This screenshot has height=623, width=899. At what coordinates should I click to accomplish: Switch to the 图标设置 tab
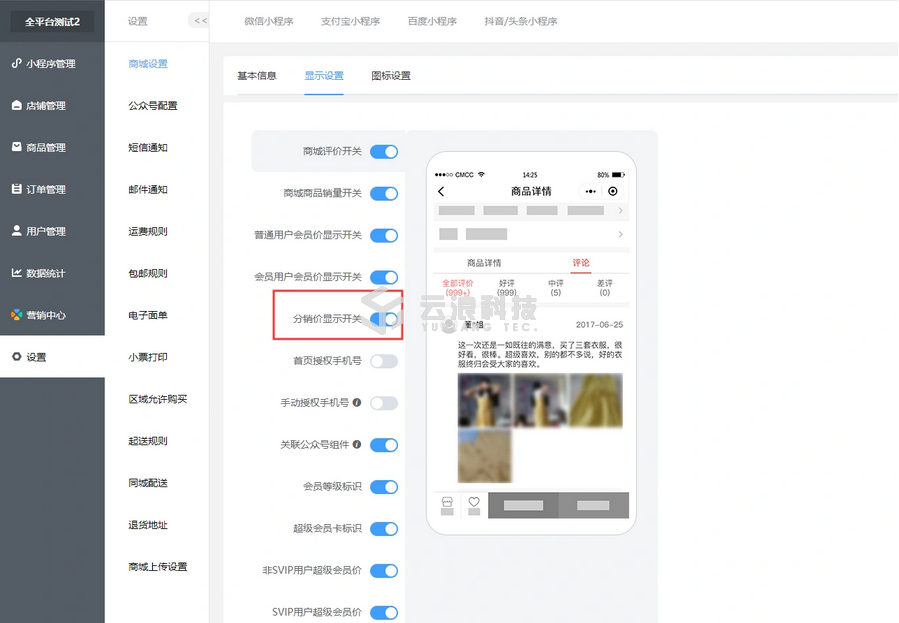click(390, 76)
